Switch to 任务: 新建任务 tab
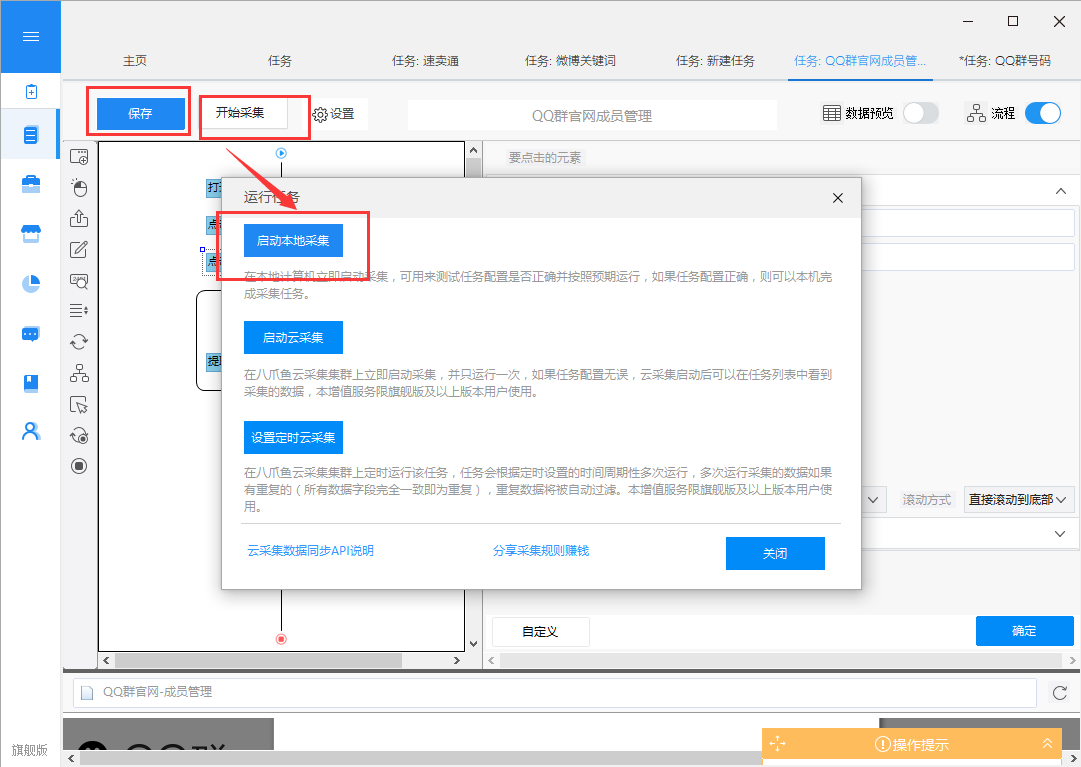This screenshot has height=767, width=1081. click(x=715, y=61)
